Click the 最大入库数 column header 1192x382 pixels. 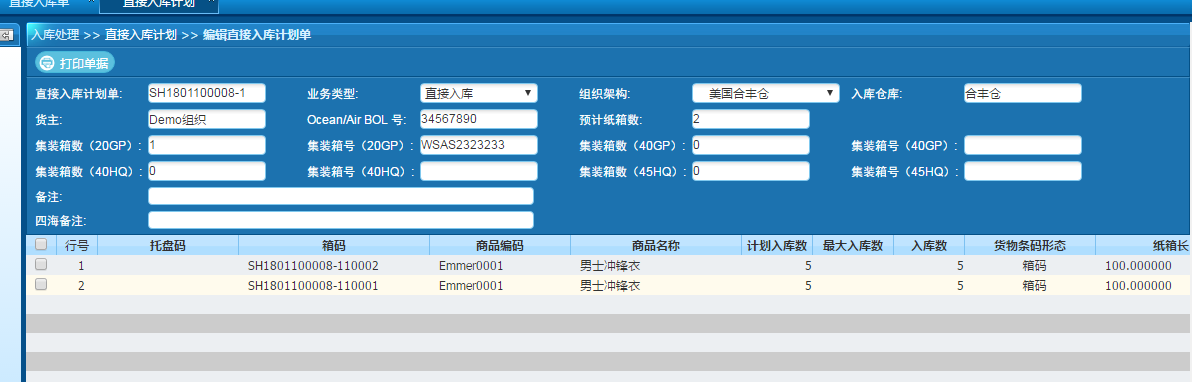[x=852, y=245]
